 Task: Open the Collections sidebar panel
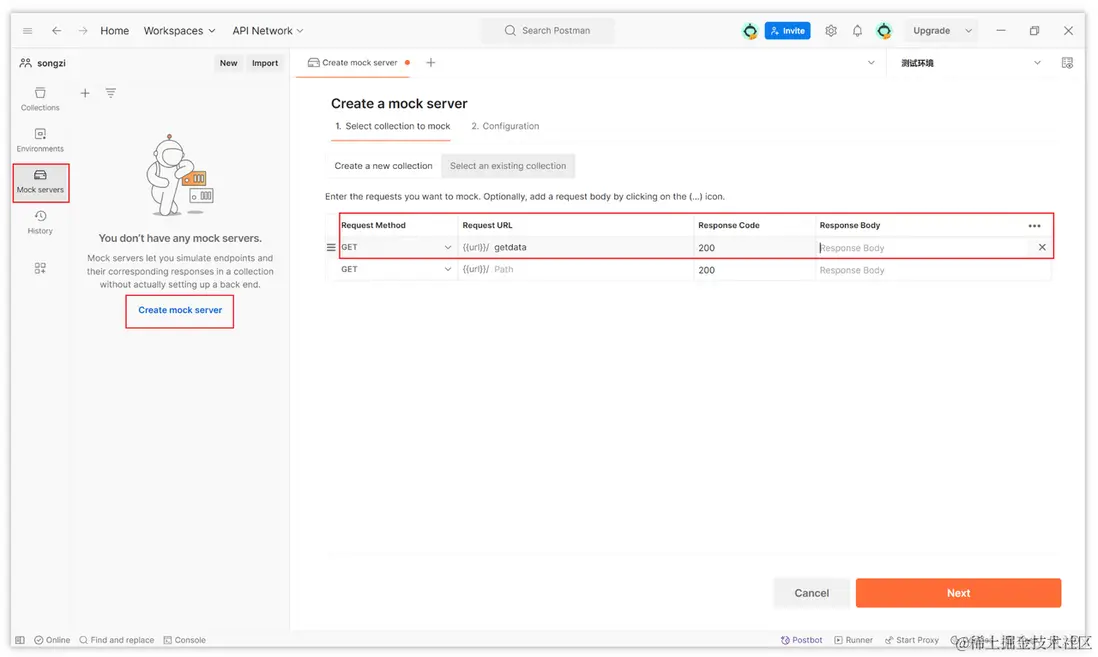click(40, 98)
